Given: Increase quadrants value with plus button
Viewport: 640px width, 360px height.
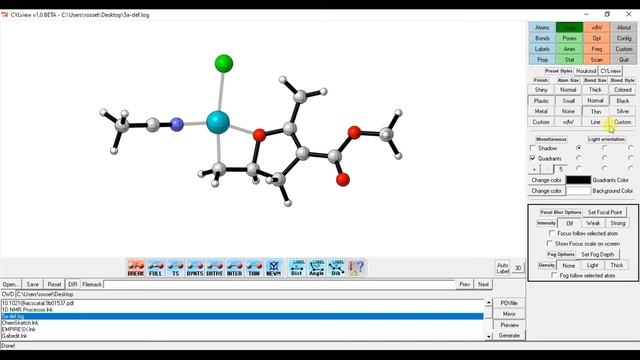Looking at the screenshot, I should coord(534,169).
